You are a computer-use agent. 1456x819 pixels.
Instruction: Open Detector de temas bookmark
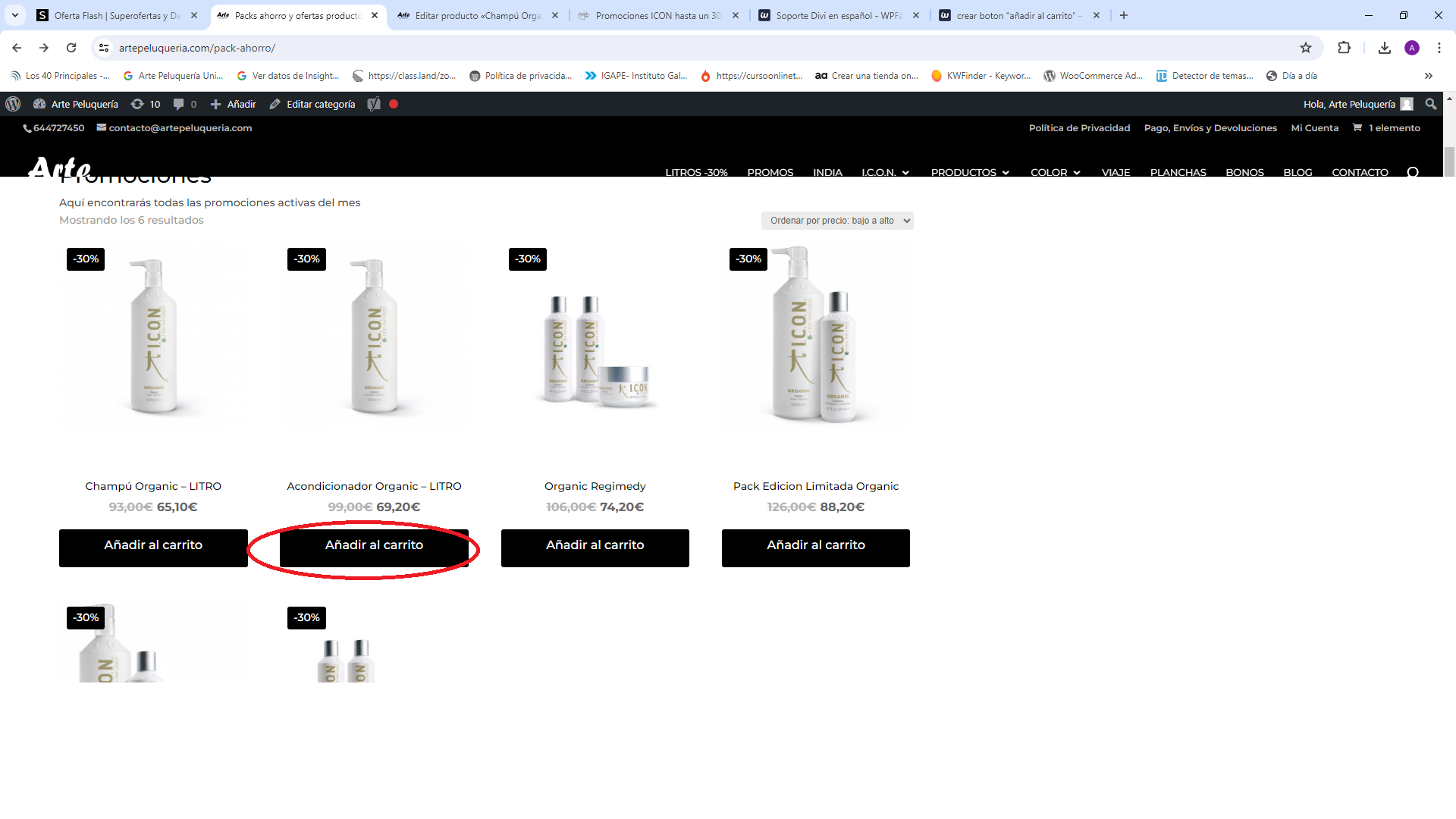point(1204,76)
